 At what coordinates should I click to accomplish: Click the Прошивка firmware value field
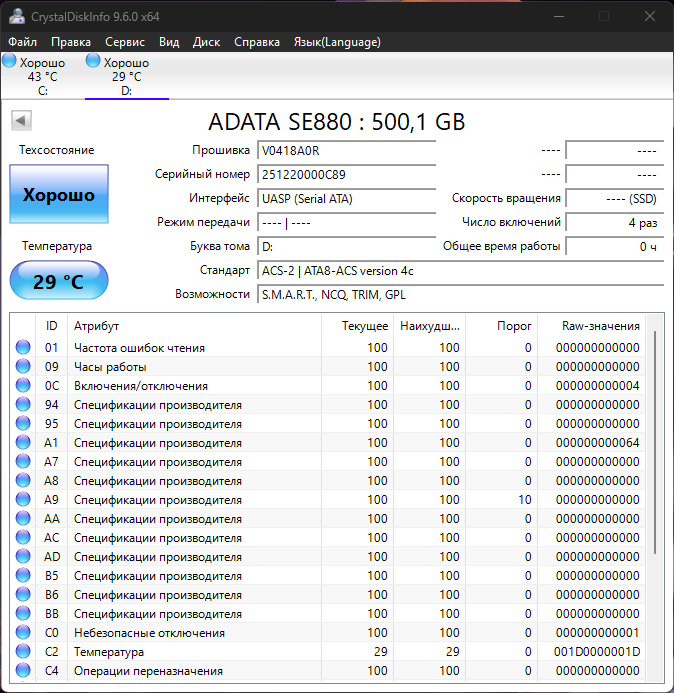(x=346, y=151)
